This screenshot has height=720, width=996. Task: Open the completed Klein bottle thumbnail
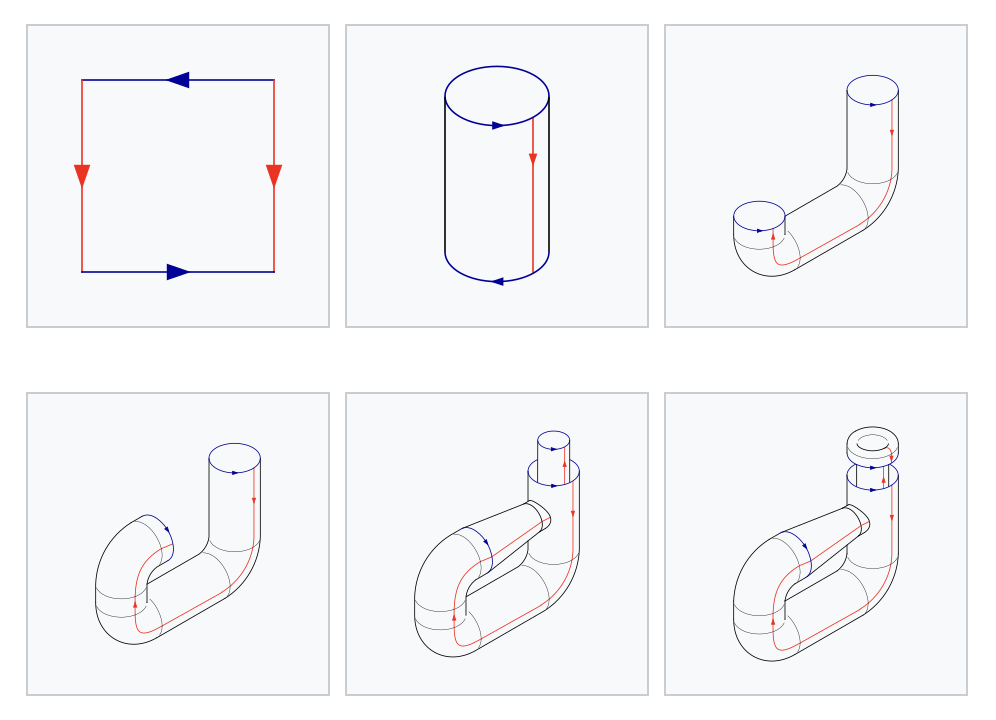coord(816,544)
